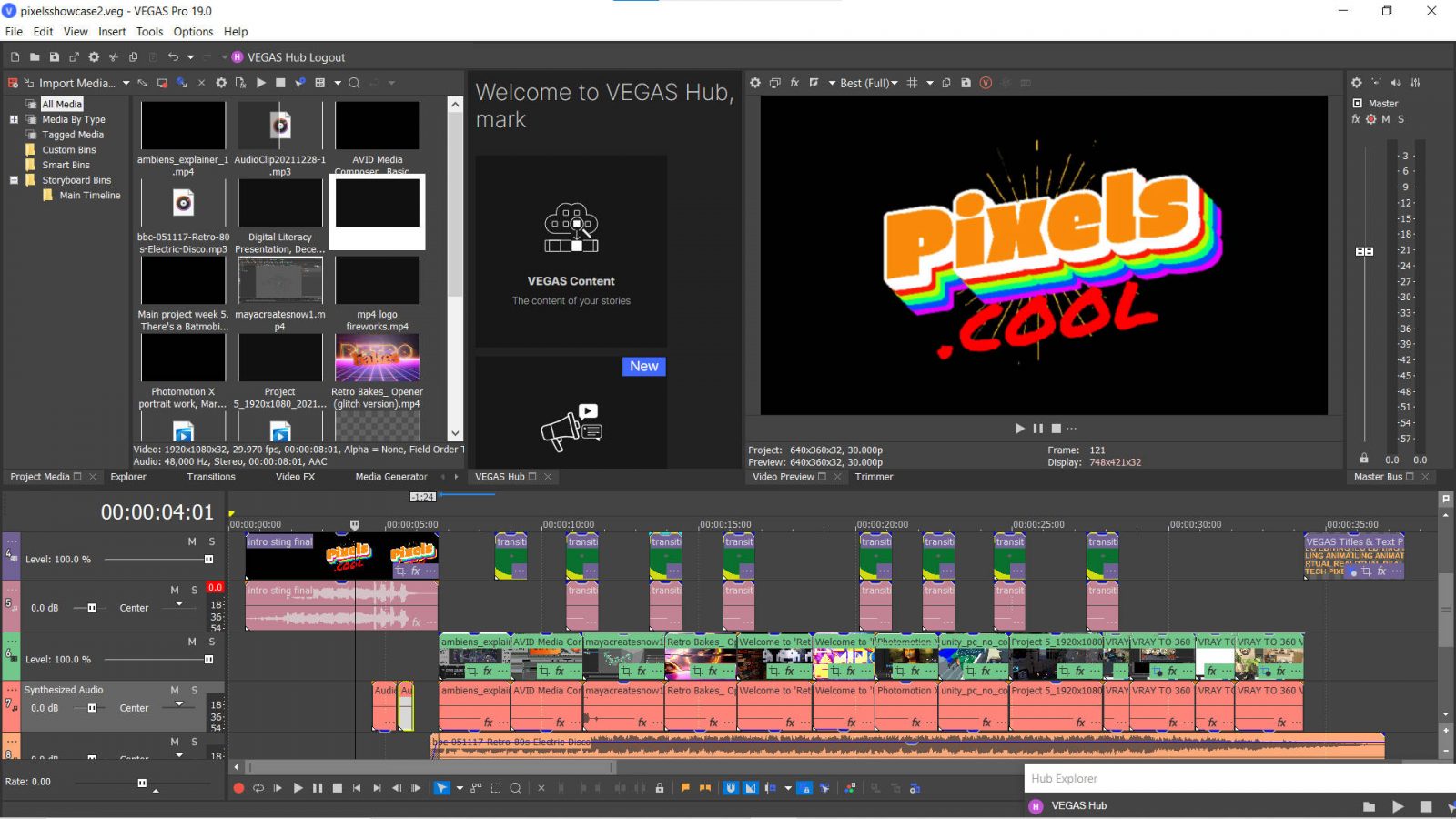Collapse the Storyboard Bins tree node
This screenshot has width=1456, height=819.
coord(14,180)
